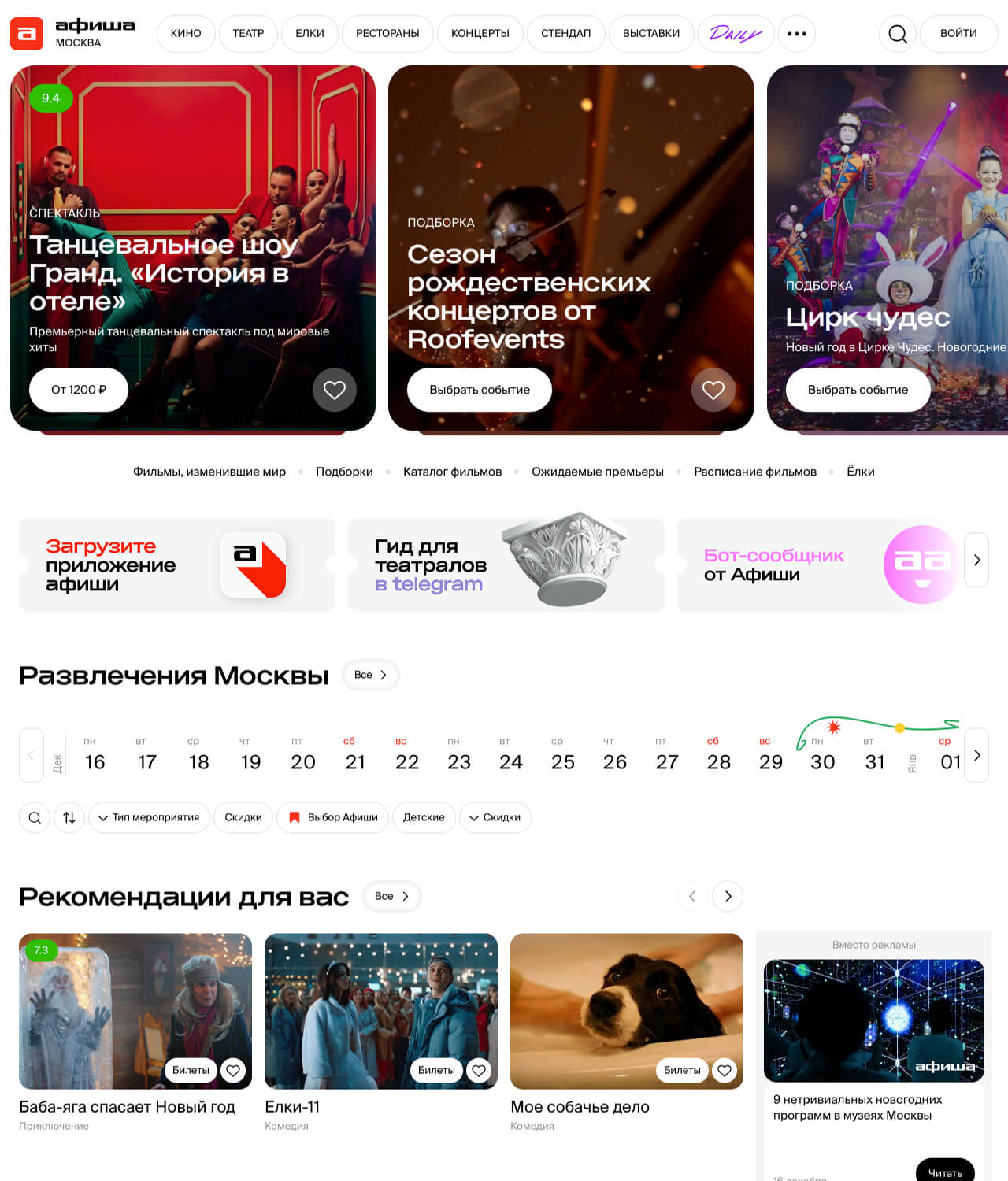Advance promo banners with the right arrow
Screen dimensions: 1008x1181
[x=976, y=560]
